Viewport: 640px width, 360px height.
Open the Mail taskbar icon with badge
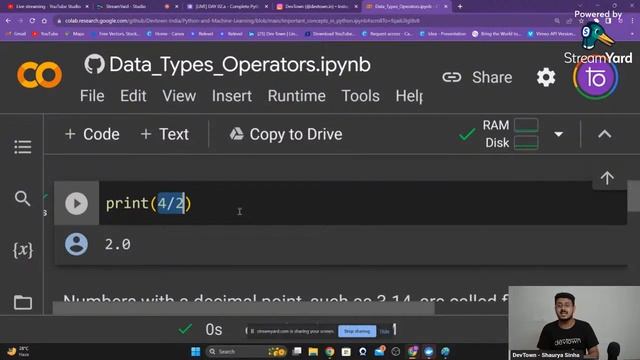379,351
